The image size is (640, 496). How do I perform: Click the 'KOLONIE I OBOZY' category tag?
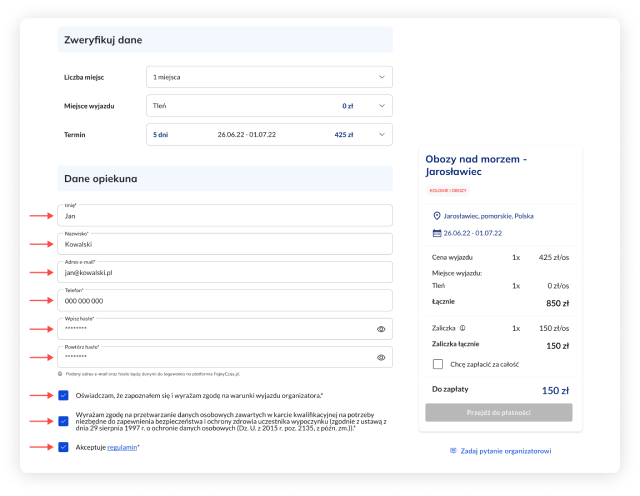pos(448,189)
